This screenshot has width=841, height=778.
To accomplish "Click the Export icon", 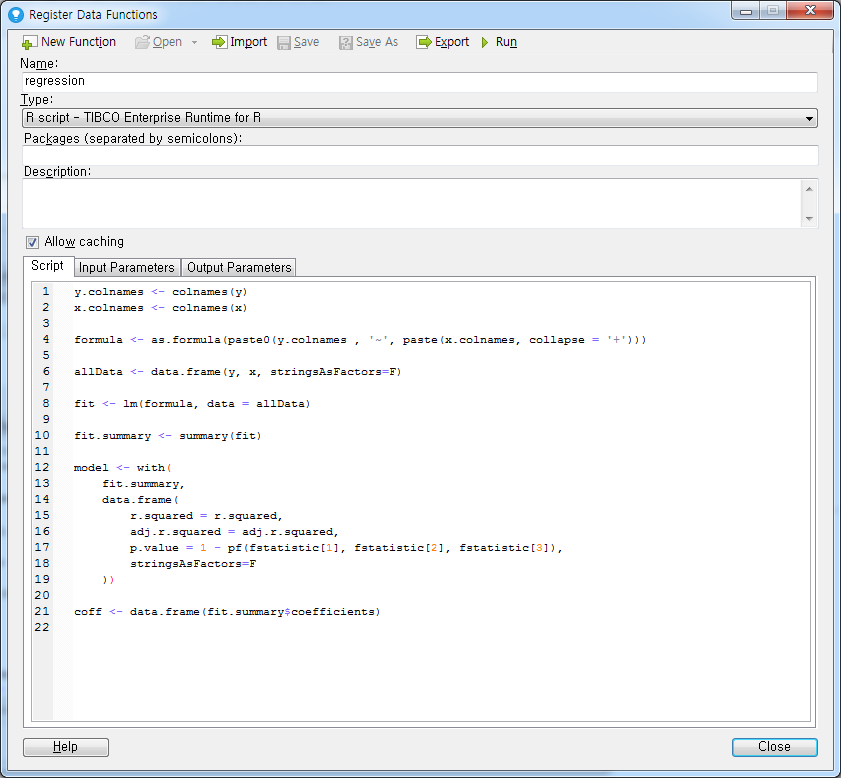I will point(442,42).
